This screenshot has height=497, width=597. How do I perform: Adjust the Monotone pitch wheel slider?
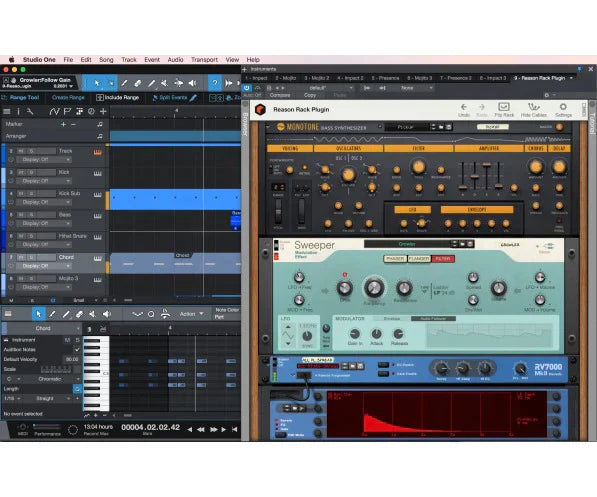coord(278,211)
